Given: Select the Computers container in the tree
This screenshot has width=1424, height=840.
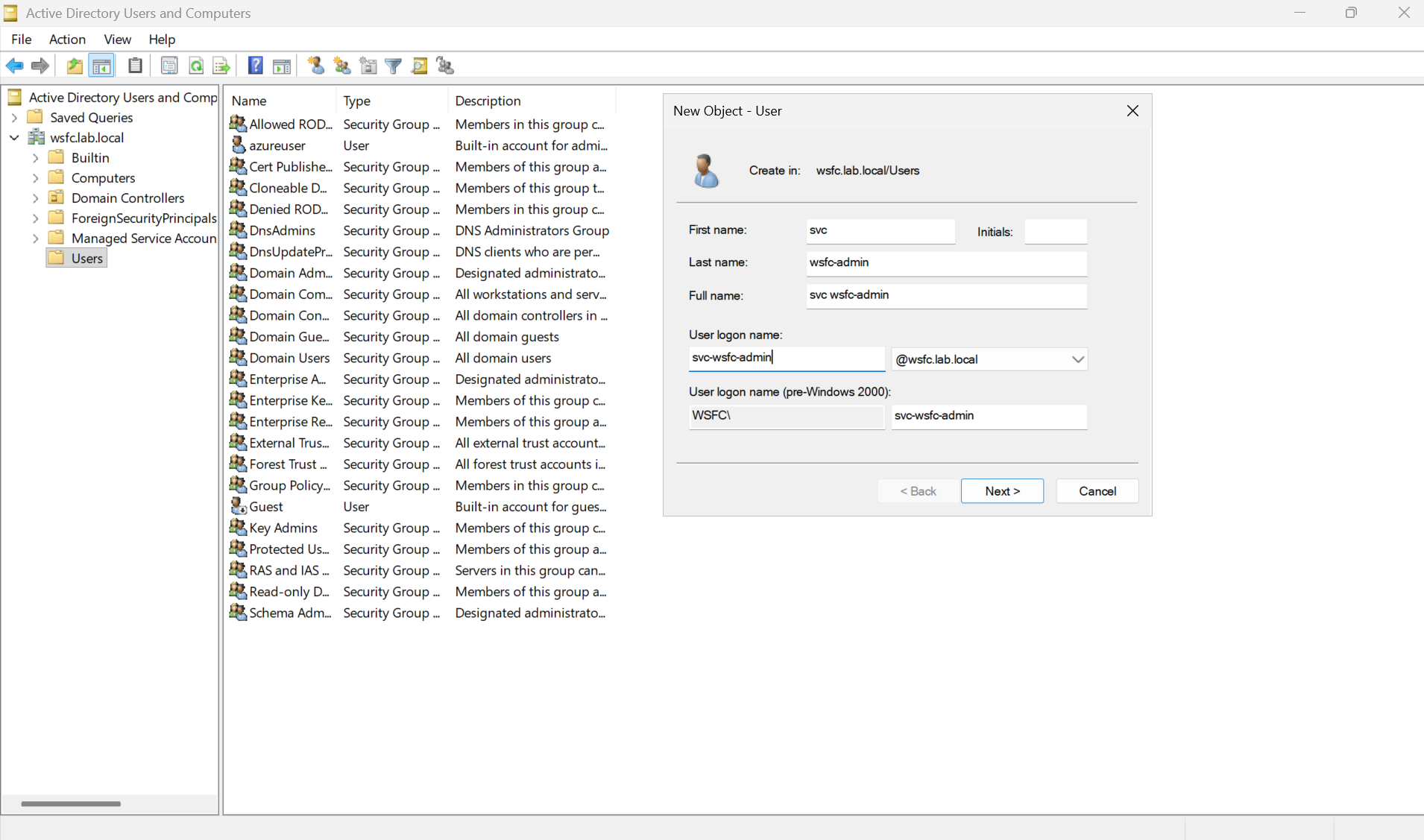Looking at the screenshot, I should pos(103,178).
